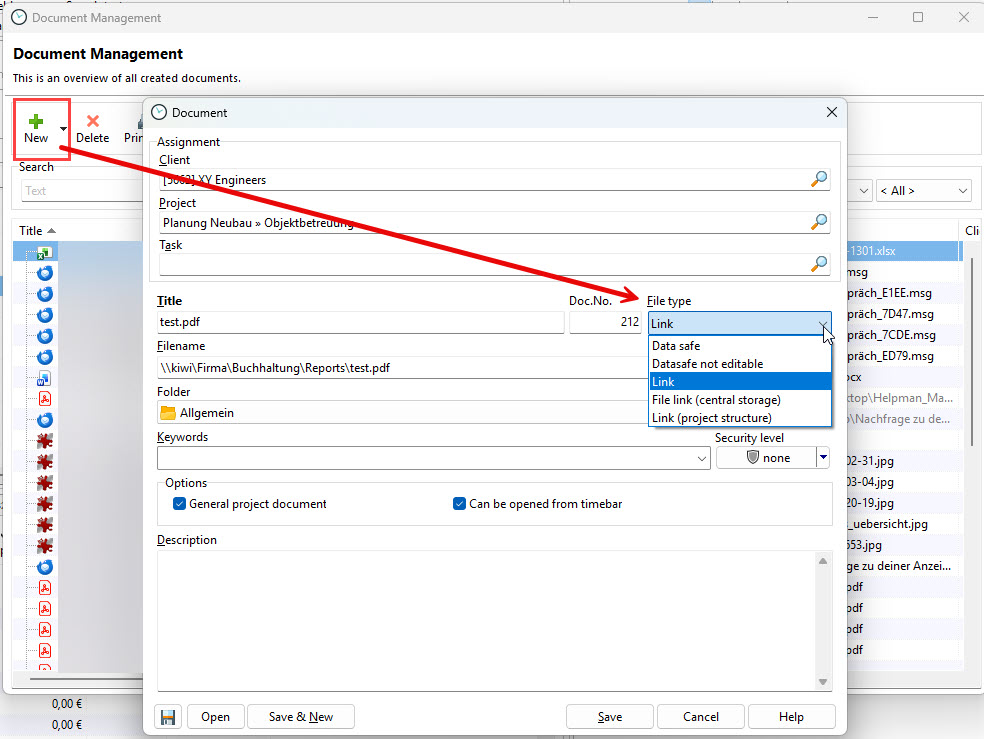Click the magnifier icon in Client field
984x739 pixels.
[x=819, y=179]
